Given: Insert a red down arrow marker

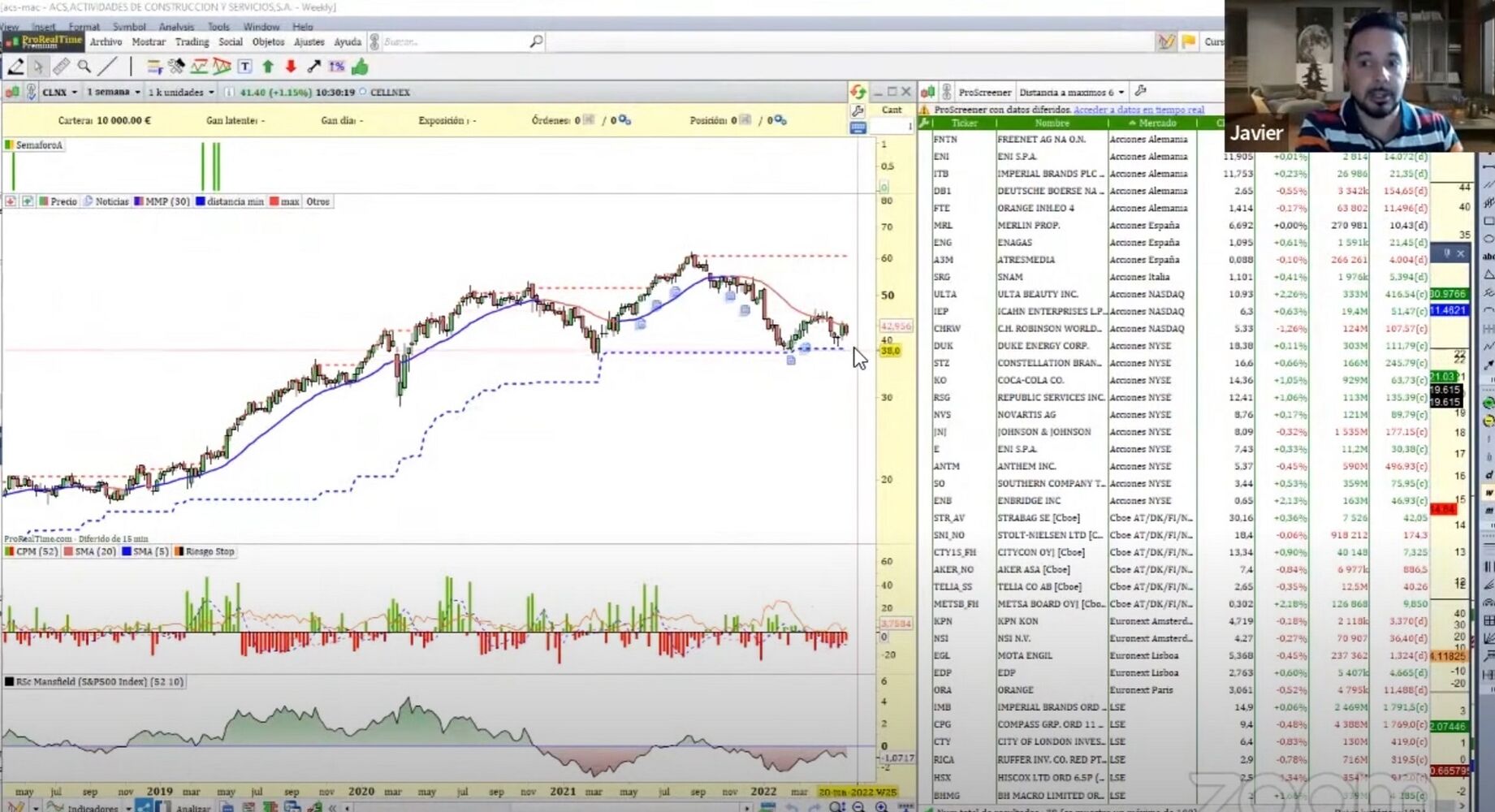Looking at the screenshot, I should click(291, 67).
